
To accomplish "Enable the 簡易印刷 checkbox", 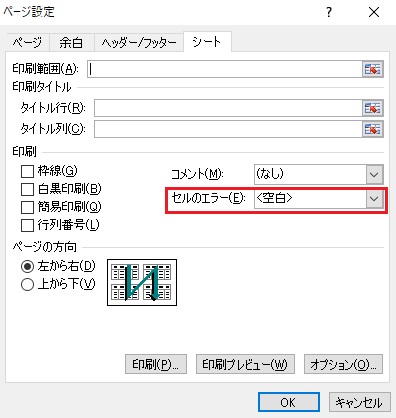I will [27, 207].
